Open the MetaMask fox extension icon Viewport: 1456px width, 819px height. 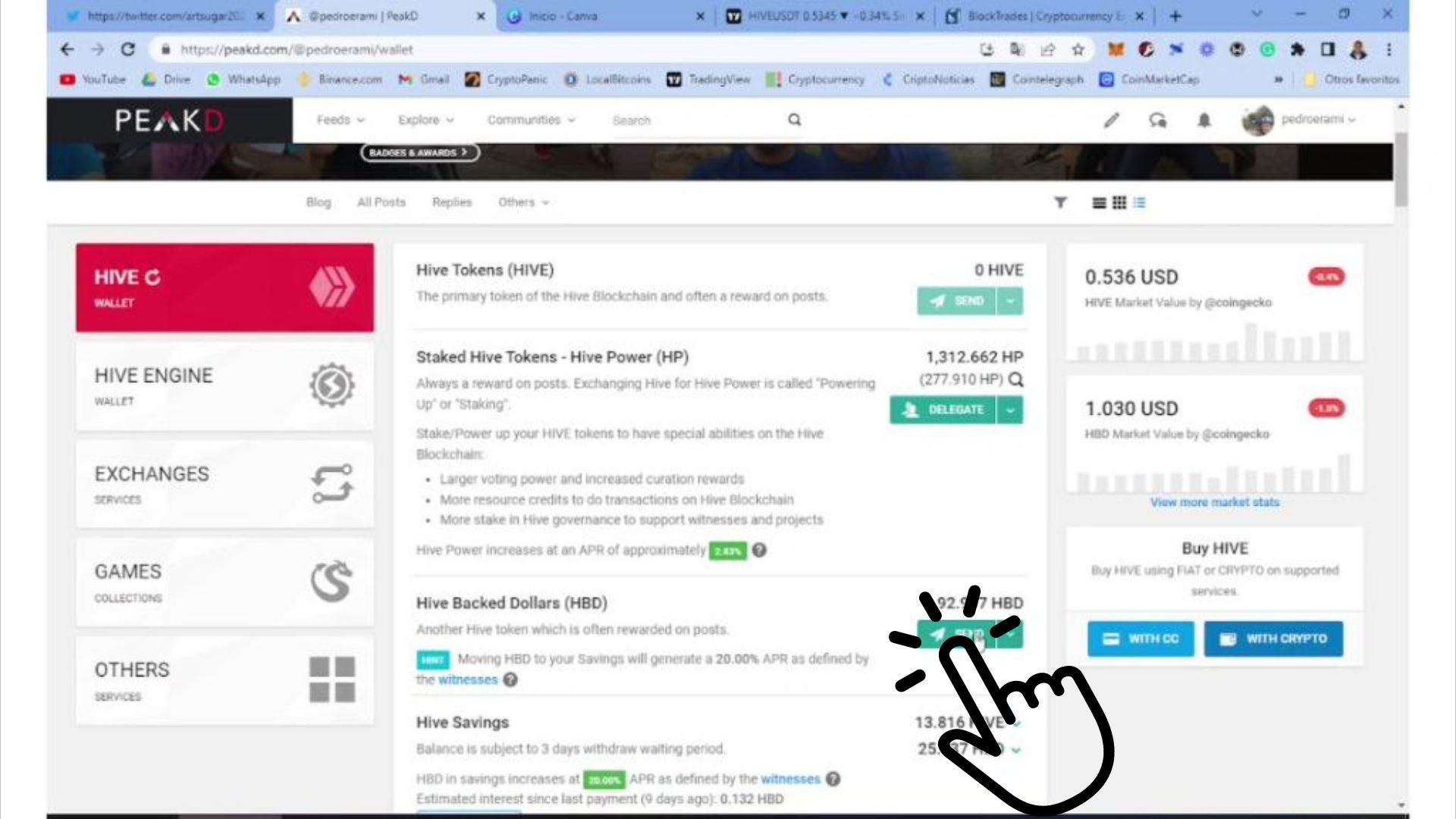(1116, 50)
